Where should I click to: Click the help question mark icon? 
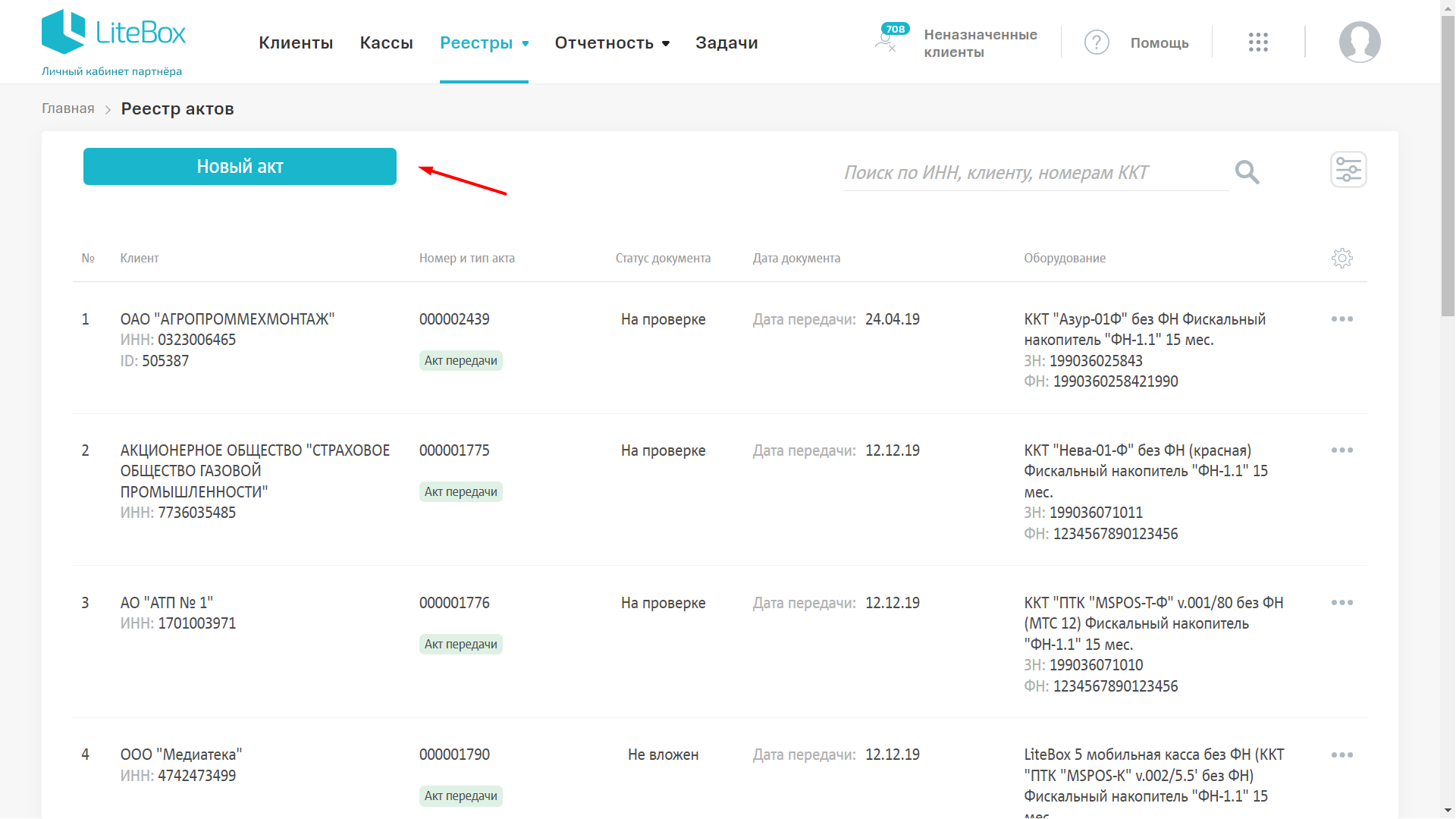pyautogui.click(x=1097, y=42)
